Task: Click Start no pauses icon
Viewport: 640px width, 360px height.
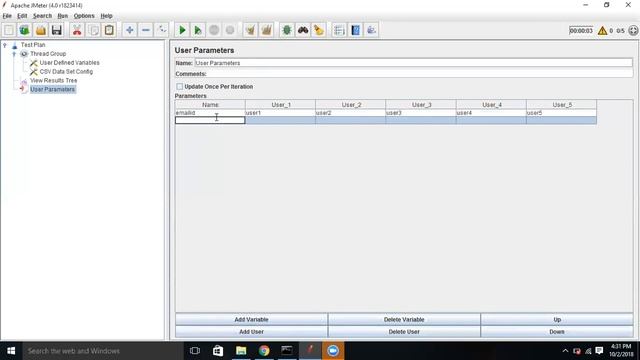Action: tap(198, 30)
